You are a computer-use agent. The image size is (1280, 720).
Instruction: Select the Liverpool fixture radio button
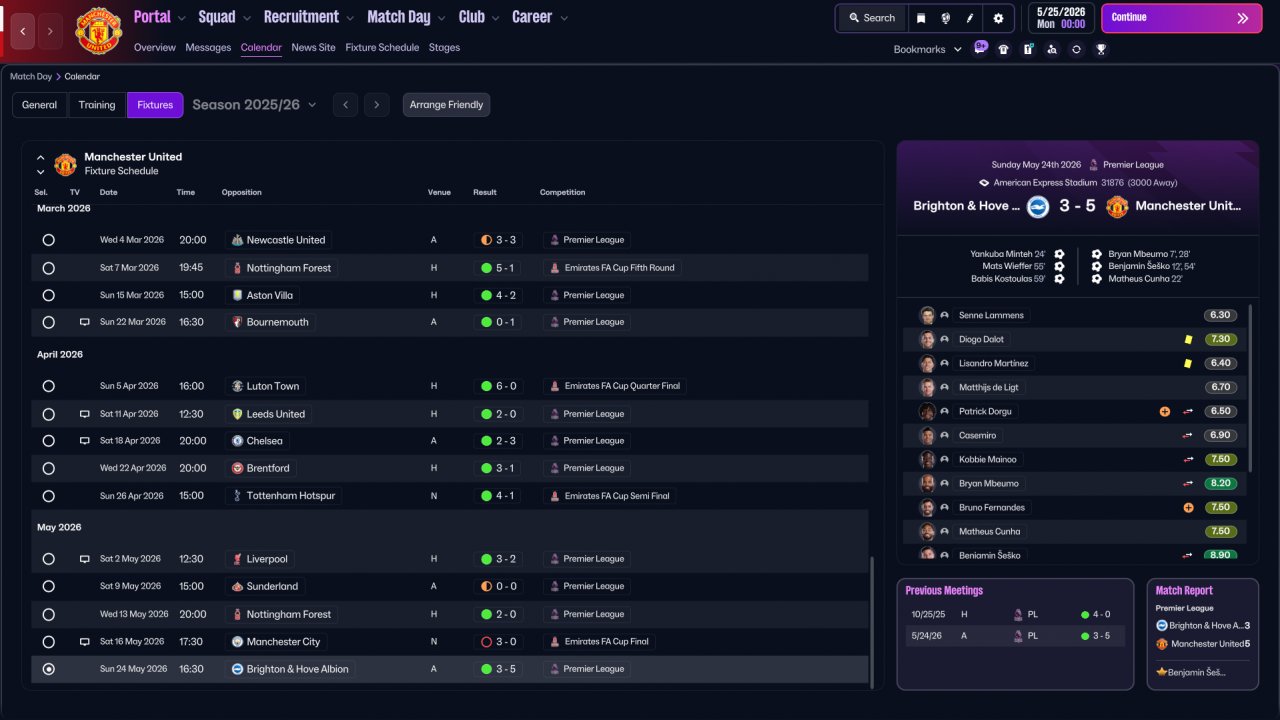48,559
